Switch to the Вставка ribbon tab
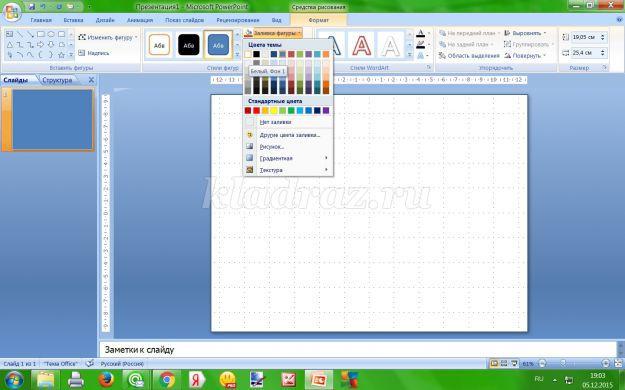Screen dimensions: 625x390 (x=73, y=20)
